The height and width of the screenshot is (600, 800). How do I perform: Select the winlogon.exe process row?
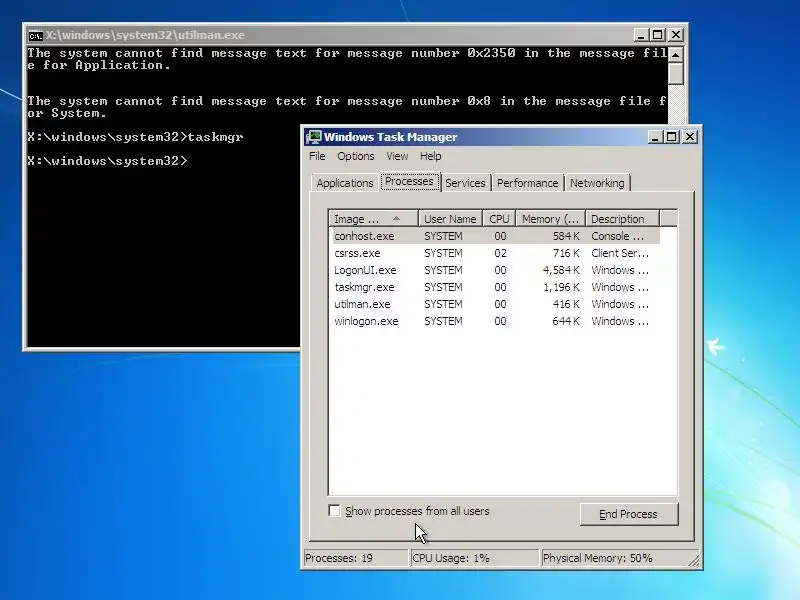tap(494, 321)
